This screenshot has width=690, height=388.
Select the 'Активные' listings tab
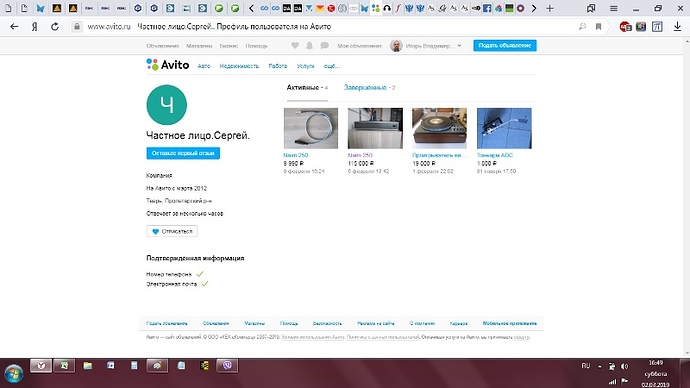(307, 88)
